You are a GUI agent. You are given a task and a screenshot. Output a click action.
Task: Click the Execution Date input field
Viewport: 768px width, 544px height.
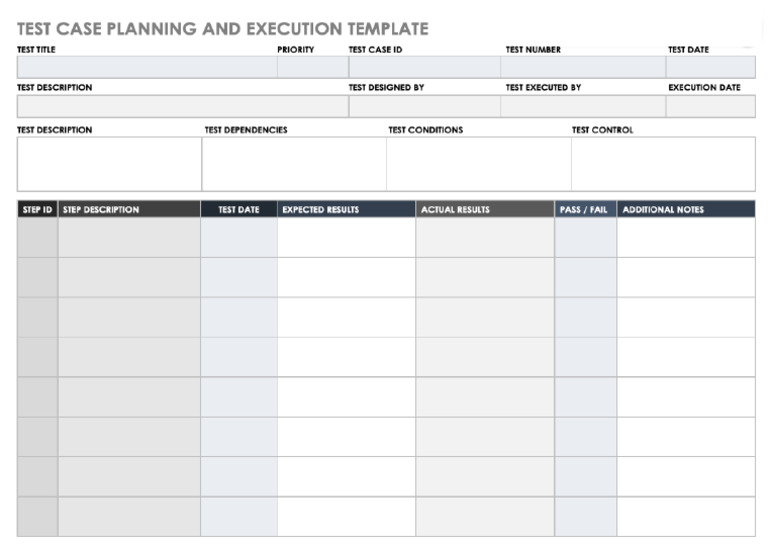pyautogui.click(x=710, y=106)
